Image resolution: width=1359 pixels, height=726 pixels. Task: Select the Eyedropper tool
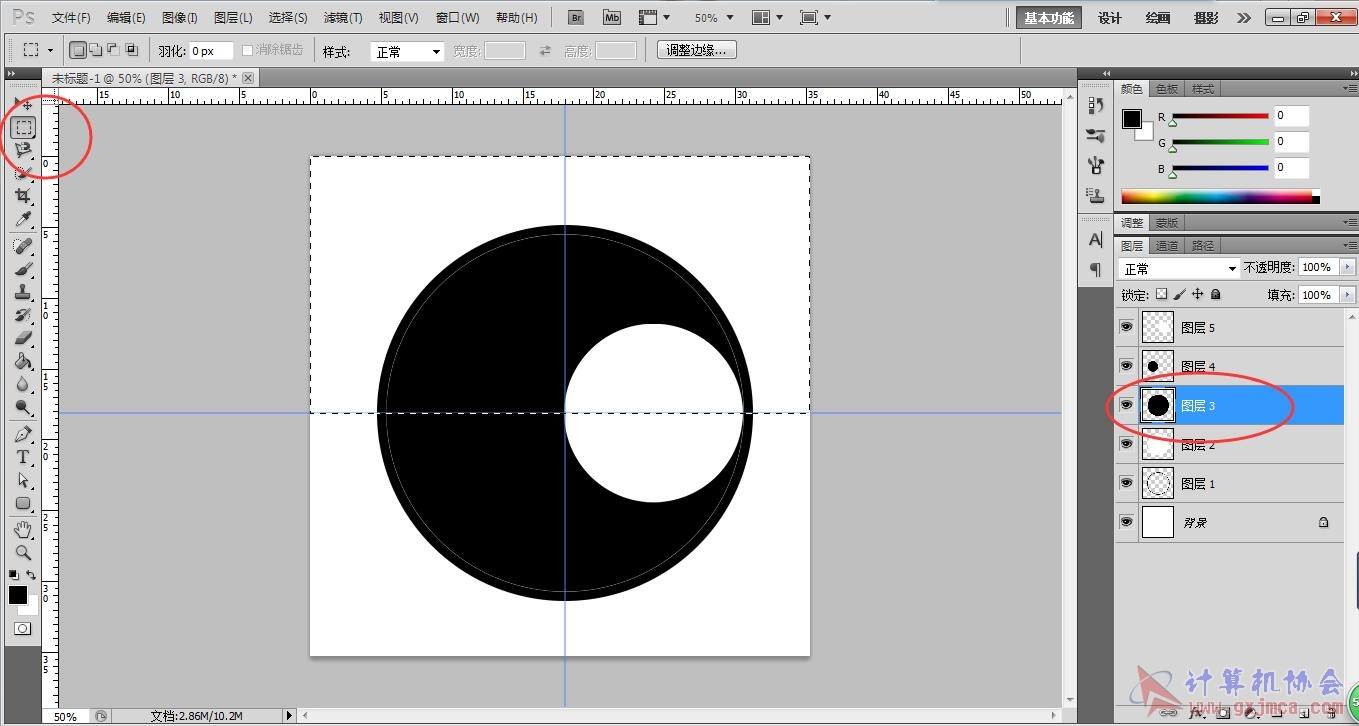23,219
